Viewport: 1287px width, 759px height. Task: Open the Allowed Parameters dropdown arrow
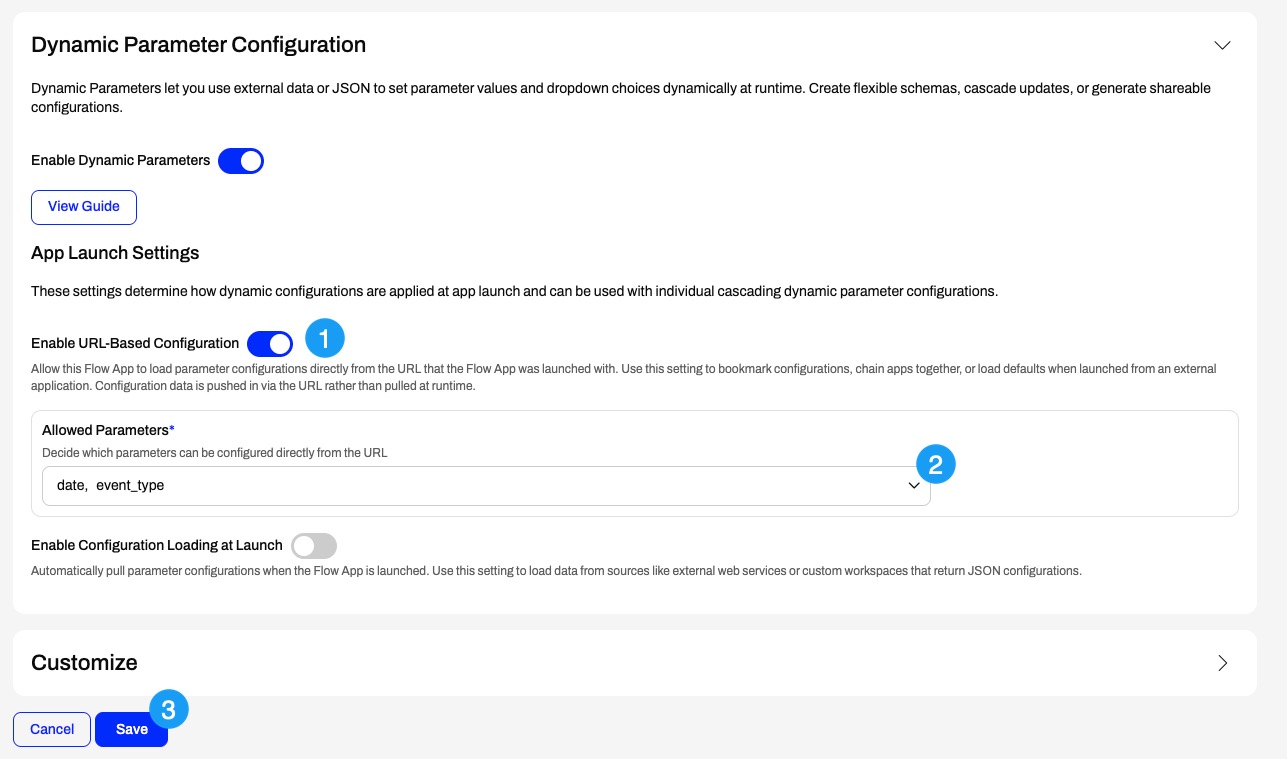[913, 485]
